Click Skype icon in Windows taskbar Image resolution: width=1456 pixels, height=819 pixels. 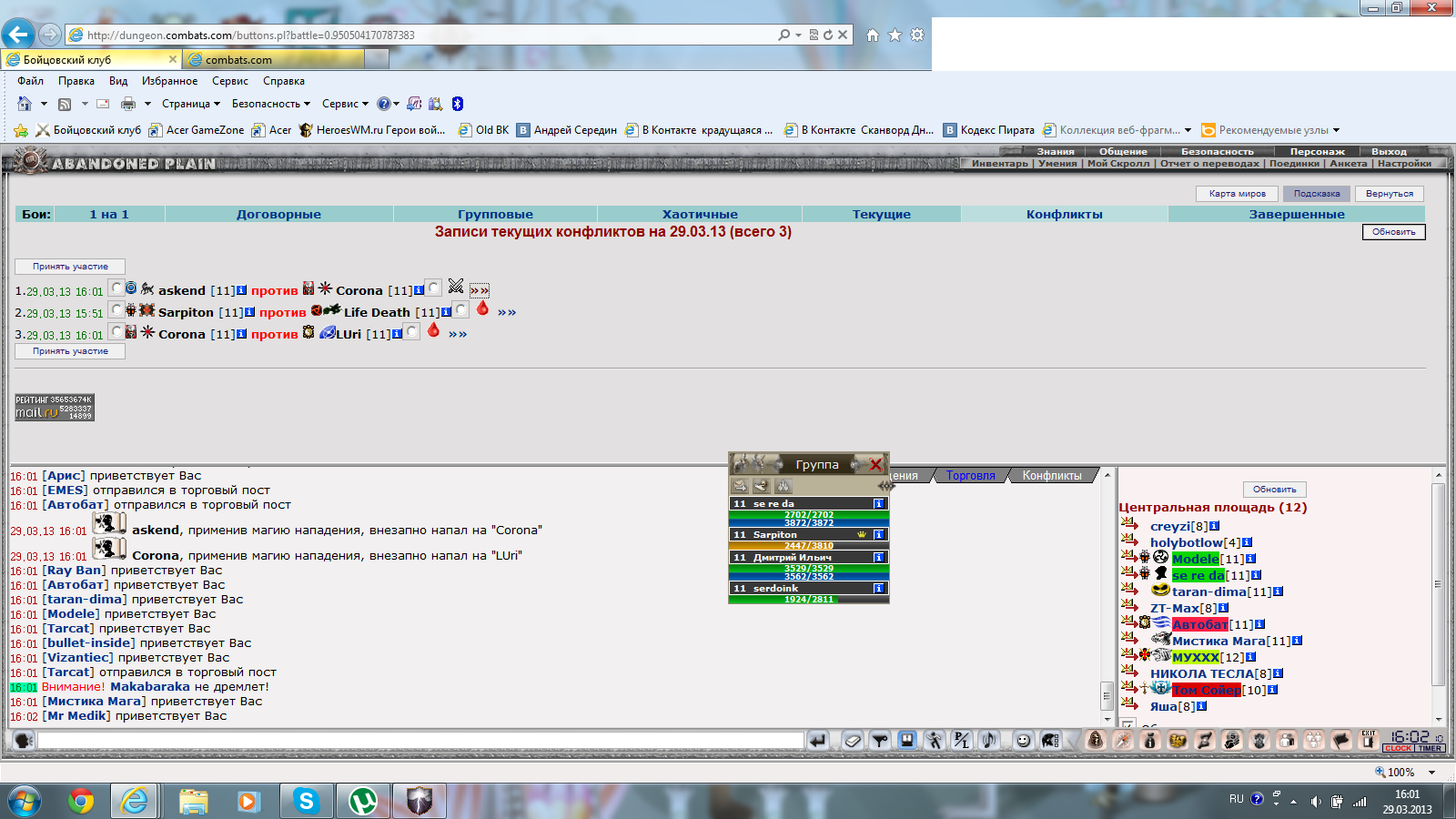(x=306, y=801)
